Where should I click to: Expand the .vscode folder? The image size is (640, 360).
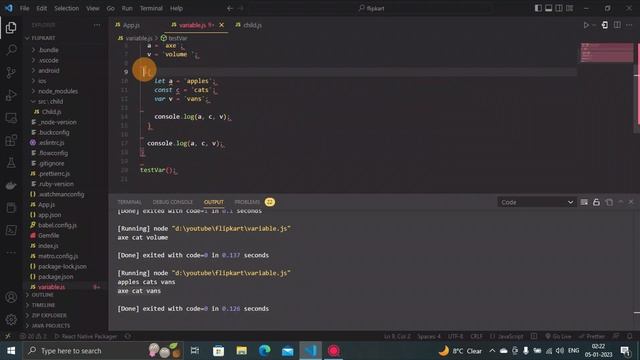pos(65,60)
